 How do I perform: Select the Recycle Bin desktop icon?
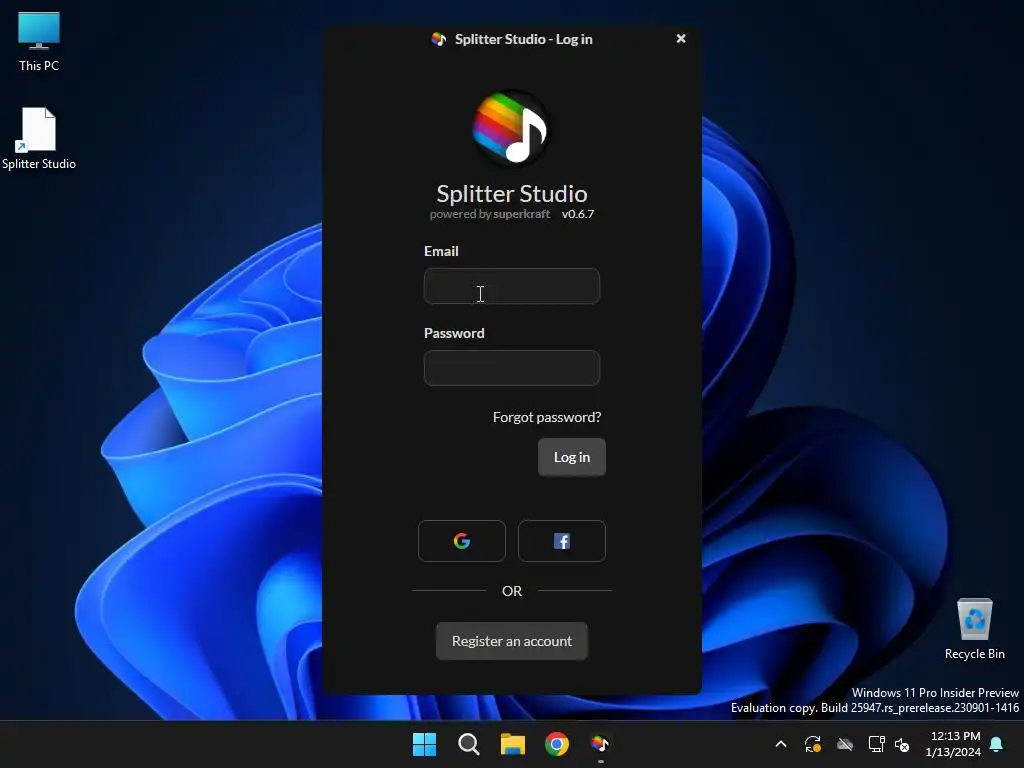click(974, 629)
